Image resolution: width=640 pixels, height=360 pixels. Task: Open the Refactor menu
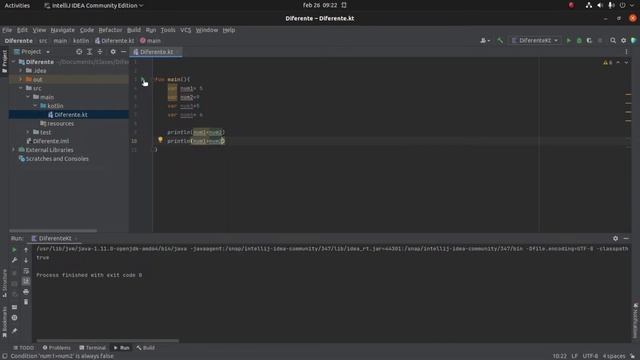tap(110, 30)
